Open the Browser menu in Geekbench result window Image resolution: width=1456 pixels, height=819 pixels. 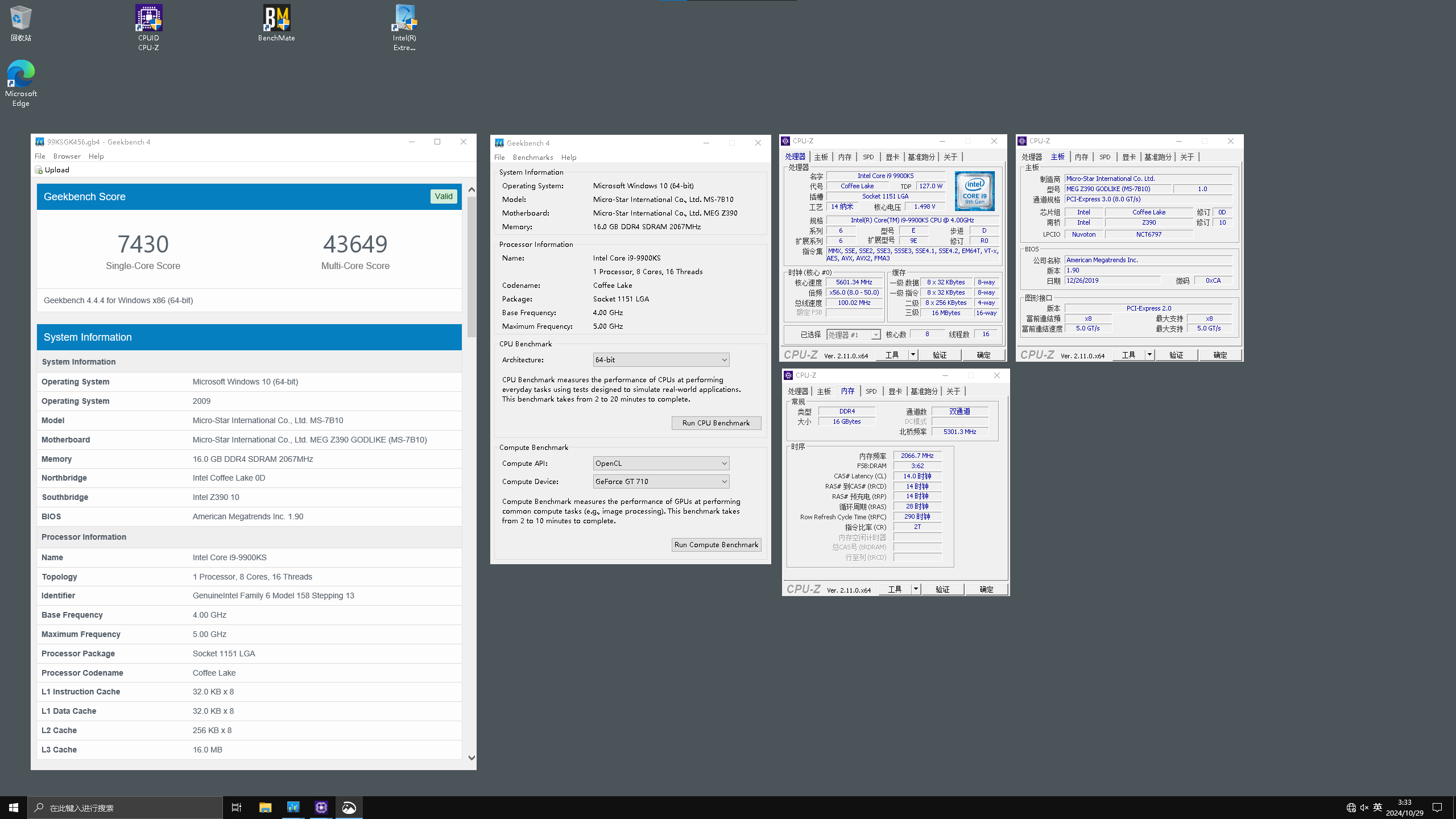tap(67, 156)
